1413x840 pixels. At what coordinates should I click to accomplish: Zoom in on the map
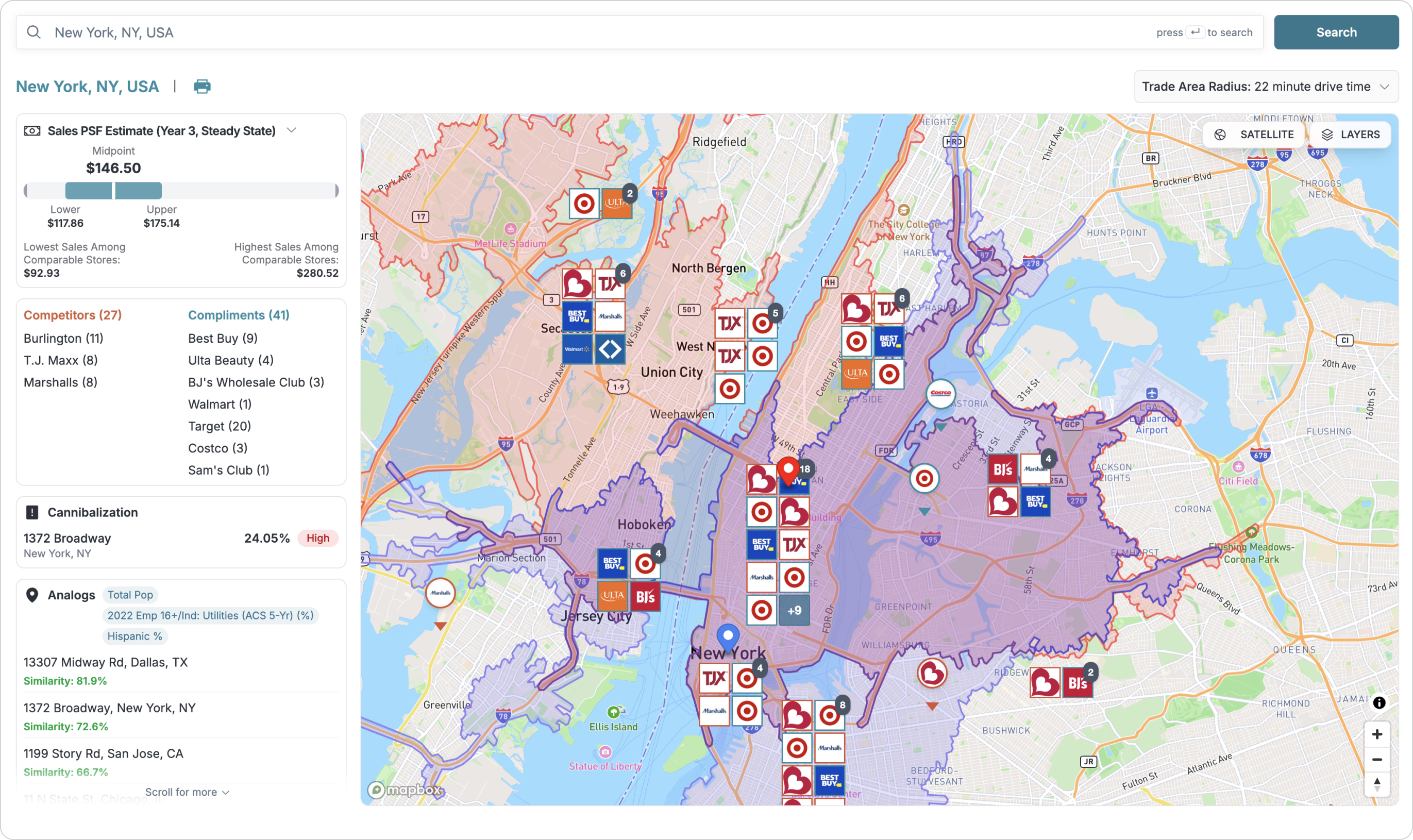pyautogui.click(x=1377, y=735)
